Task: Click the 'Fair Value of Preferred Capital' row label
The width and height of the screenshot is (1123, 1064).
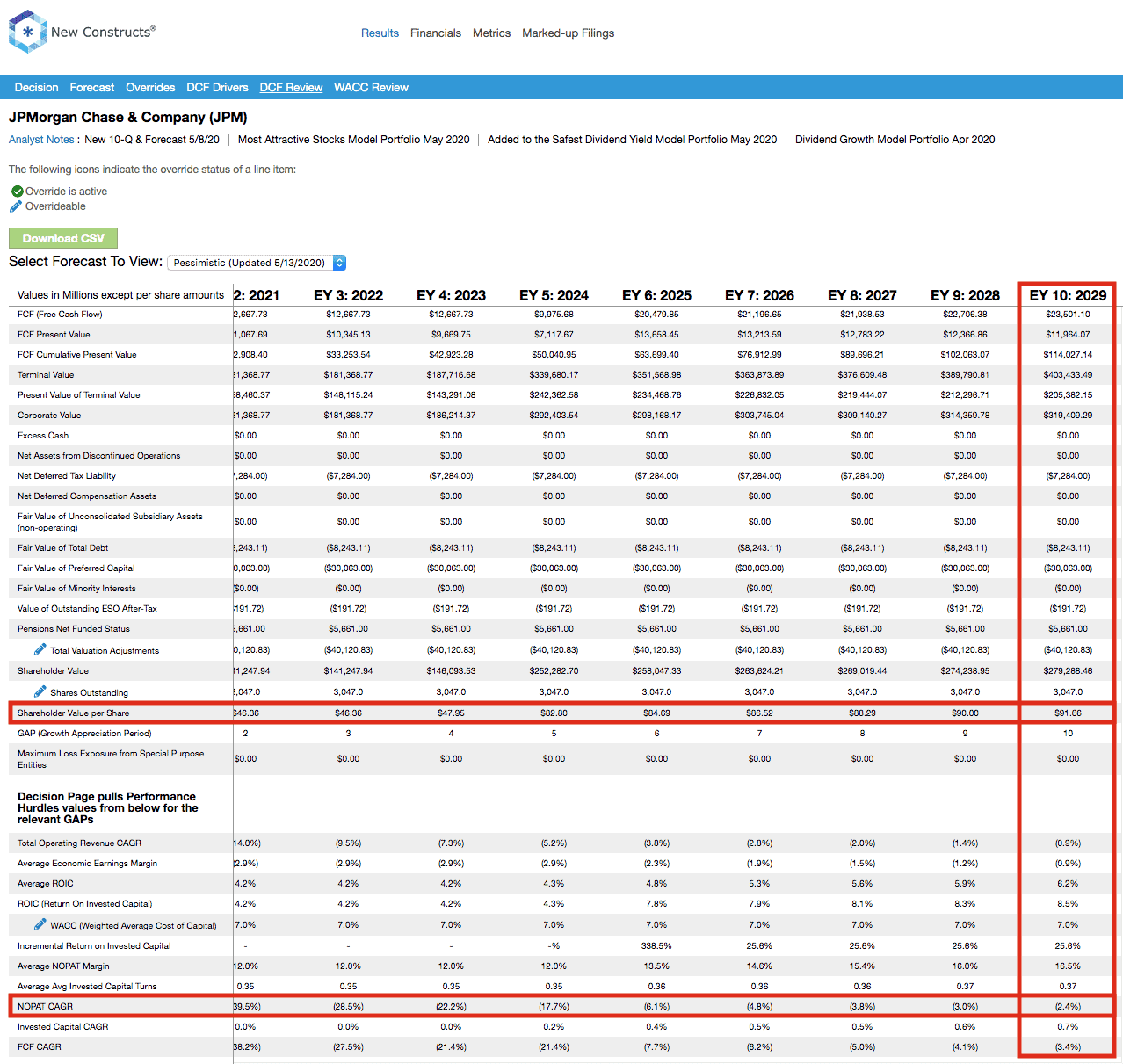Action: [76, 568]
